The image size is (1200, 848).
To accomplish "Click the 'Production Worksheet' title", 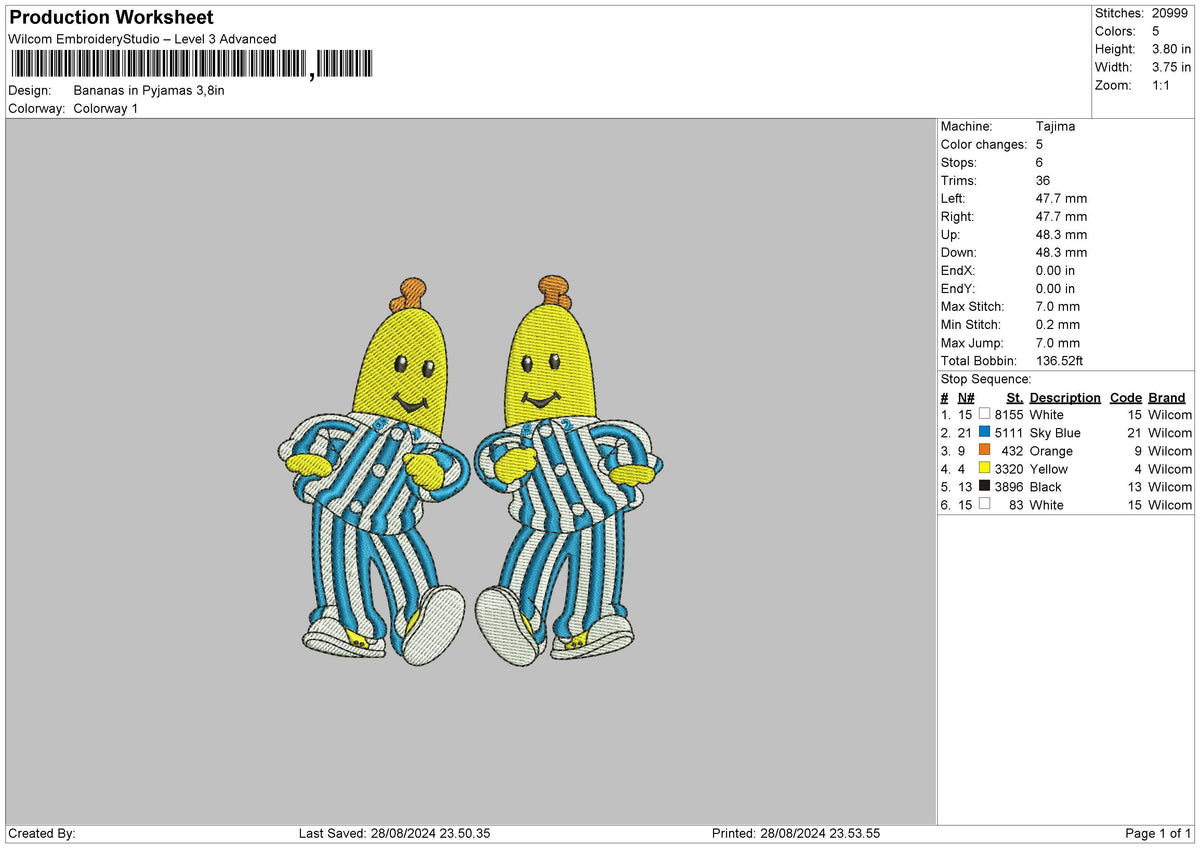I will click(112, 17).
